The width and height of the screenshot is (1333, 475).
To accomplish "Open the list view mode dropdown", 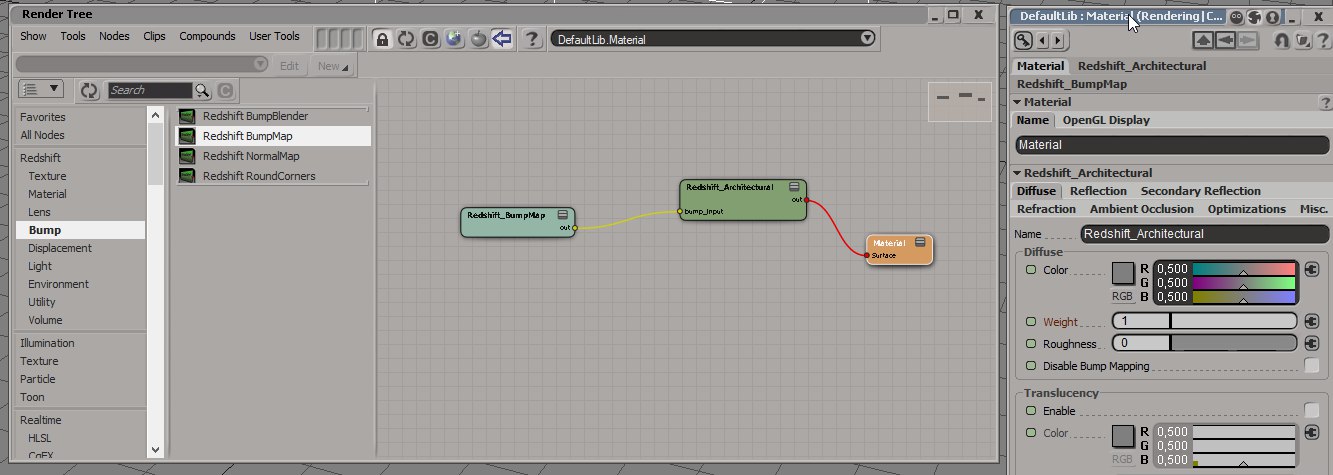I will point(41,89).
